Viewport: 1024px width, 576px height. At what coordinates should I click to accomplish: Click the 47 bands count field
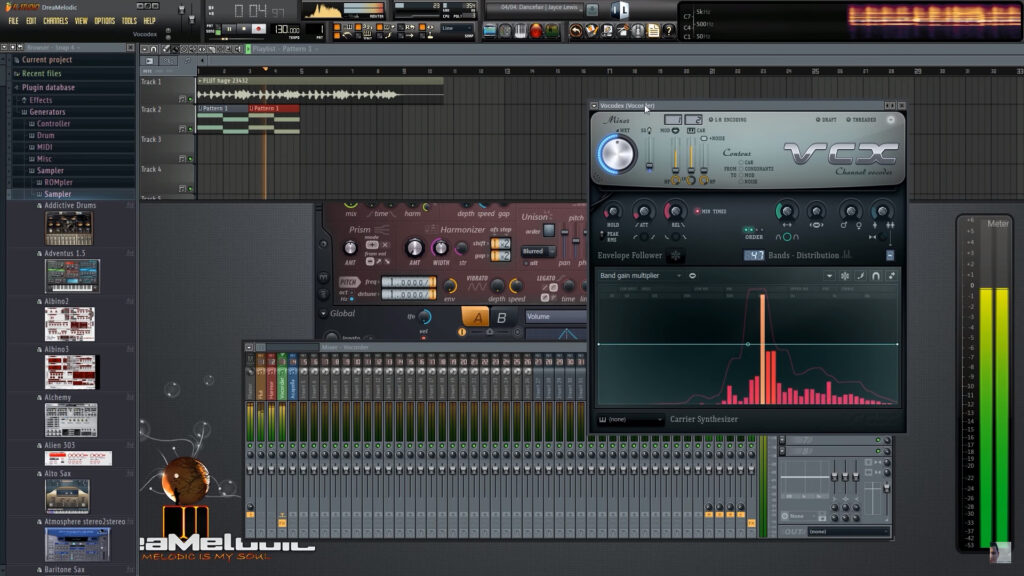click(x=754, y=255)
